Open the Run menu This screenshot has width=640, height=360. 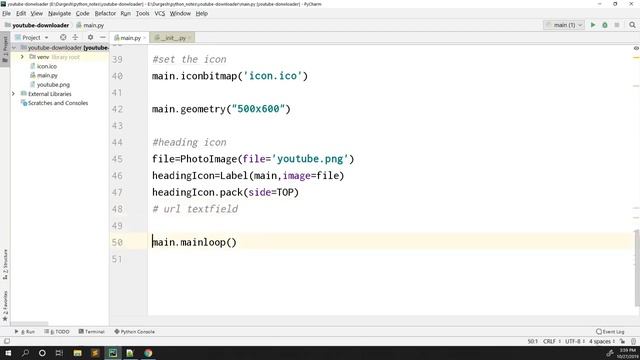click(126, 13)
